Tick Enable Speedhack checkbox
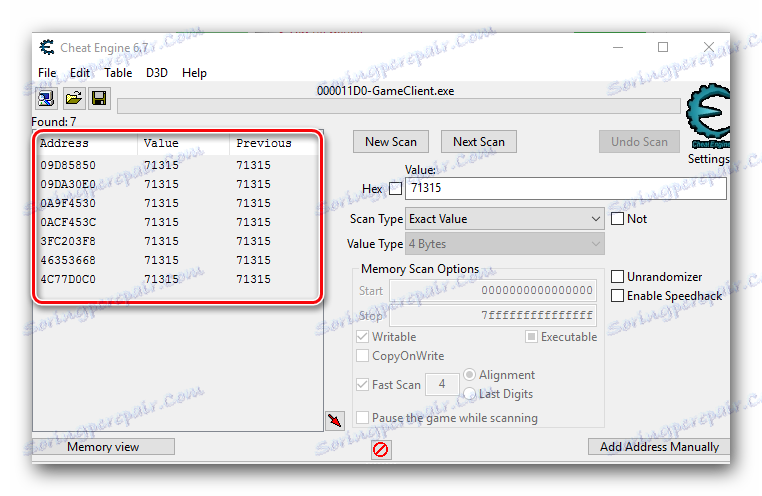Viewport: 762px width, 496px height. 617,295
